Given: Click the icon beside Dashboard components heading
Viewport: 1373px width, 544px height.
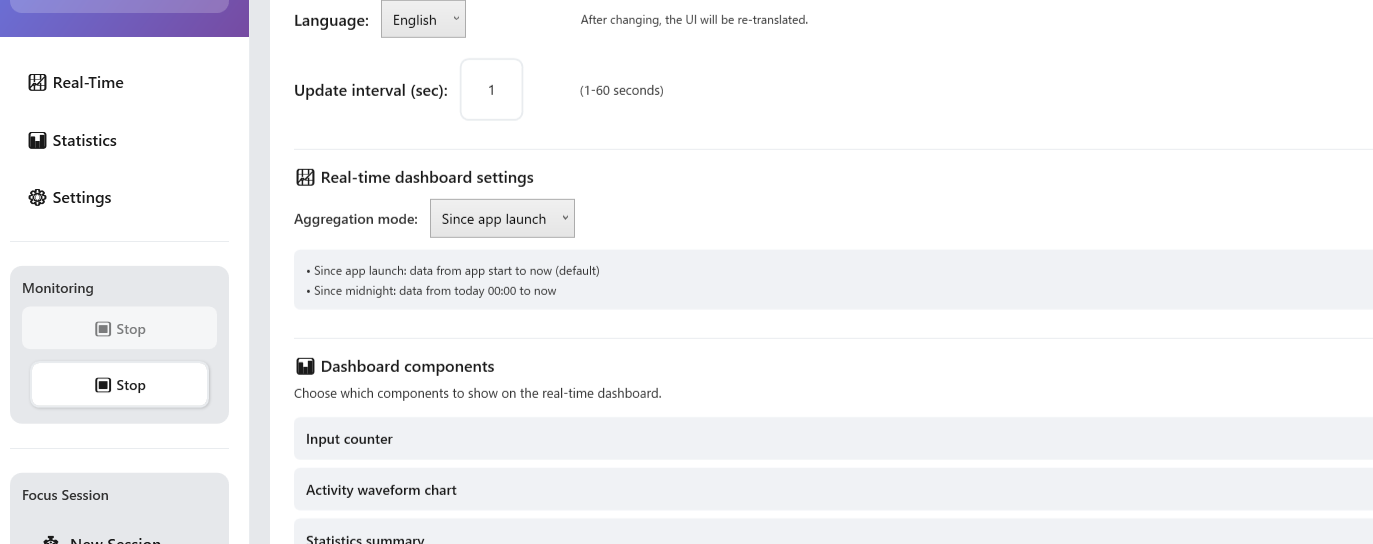Looking at the screenshot, I should click(x=305, y=367).
